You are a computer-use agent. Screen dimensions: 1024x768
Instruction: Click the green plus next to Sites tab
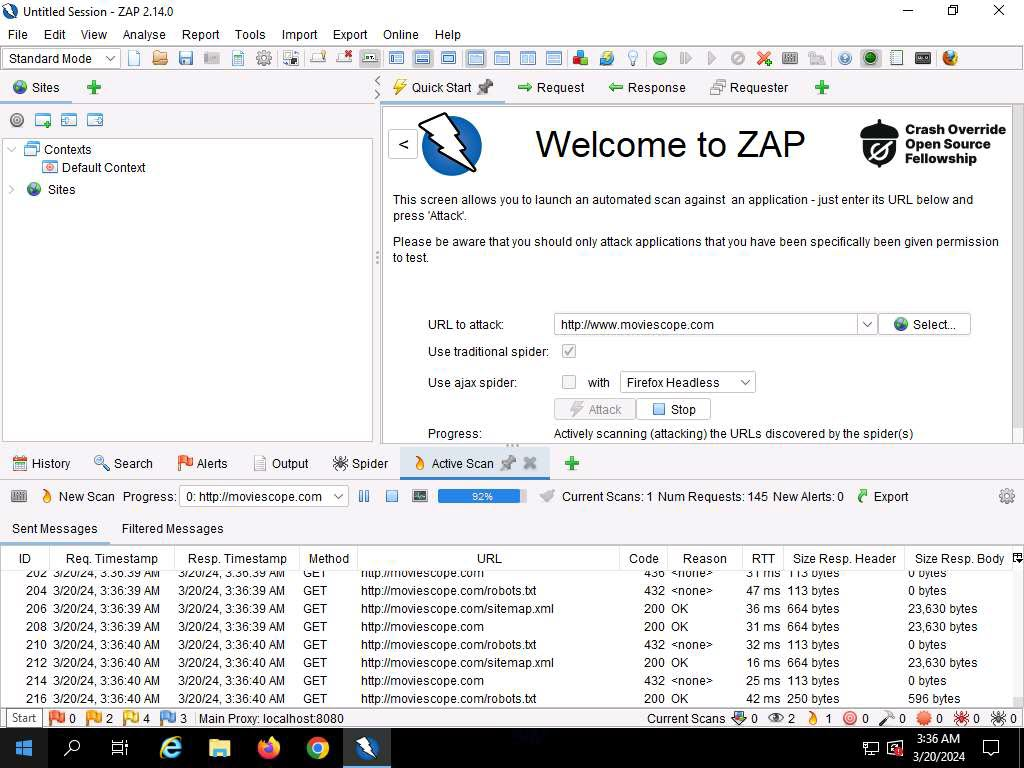click(94, 87)
